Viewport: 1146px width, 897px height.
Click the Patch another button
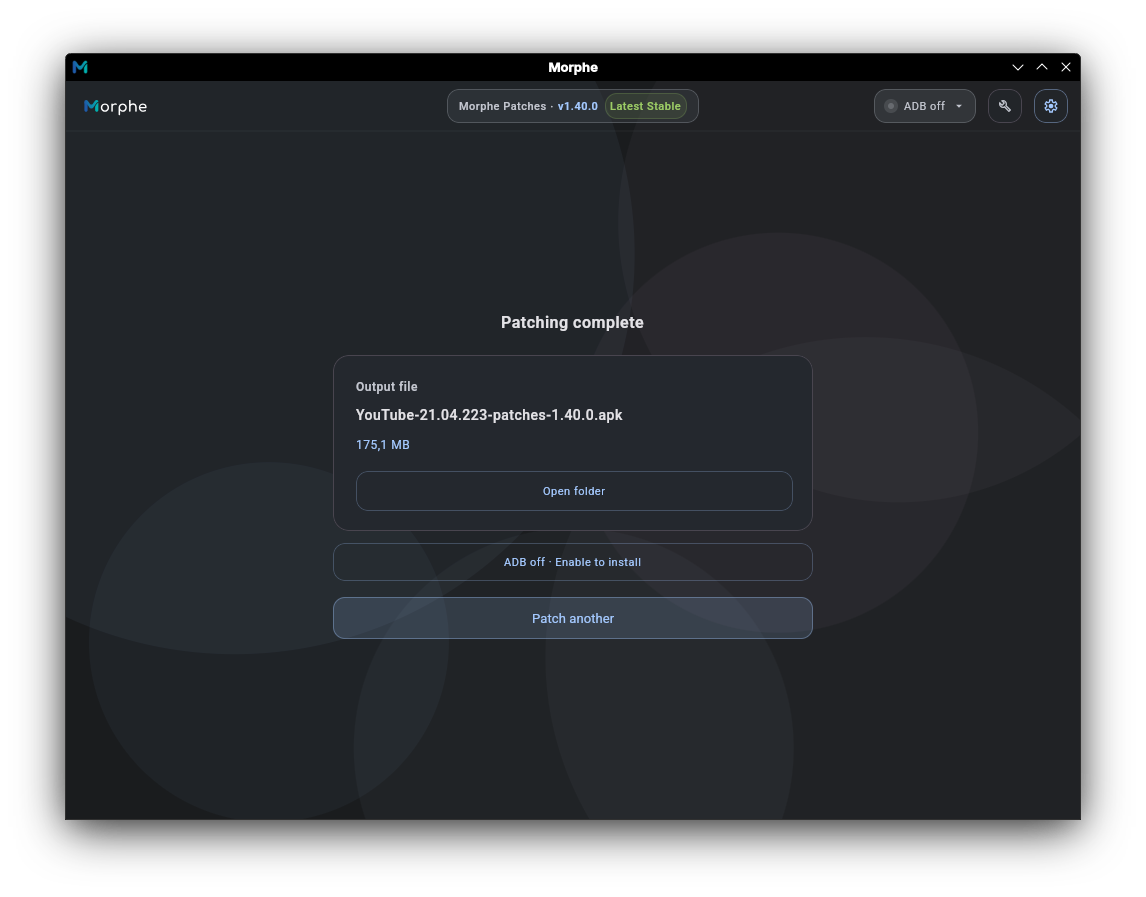(x=572, y=618)
